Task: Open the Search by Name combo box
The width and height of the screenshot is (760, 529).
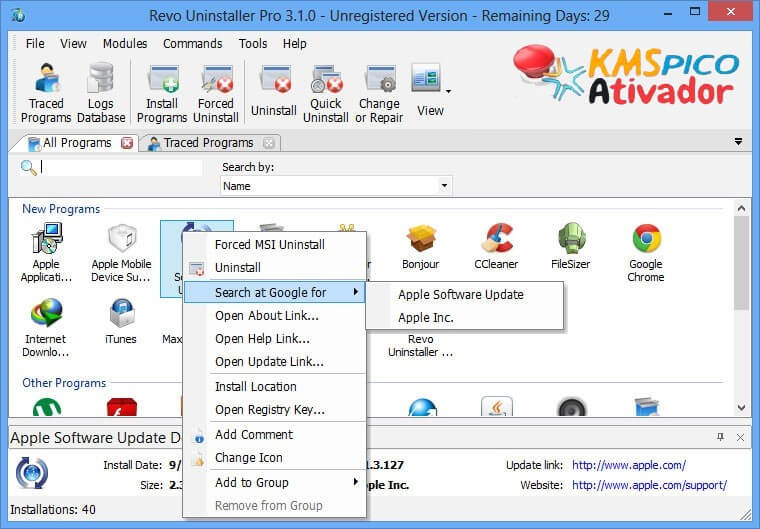Action: point(336,186)
